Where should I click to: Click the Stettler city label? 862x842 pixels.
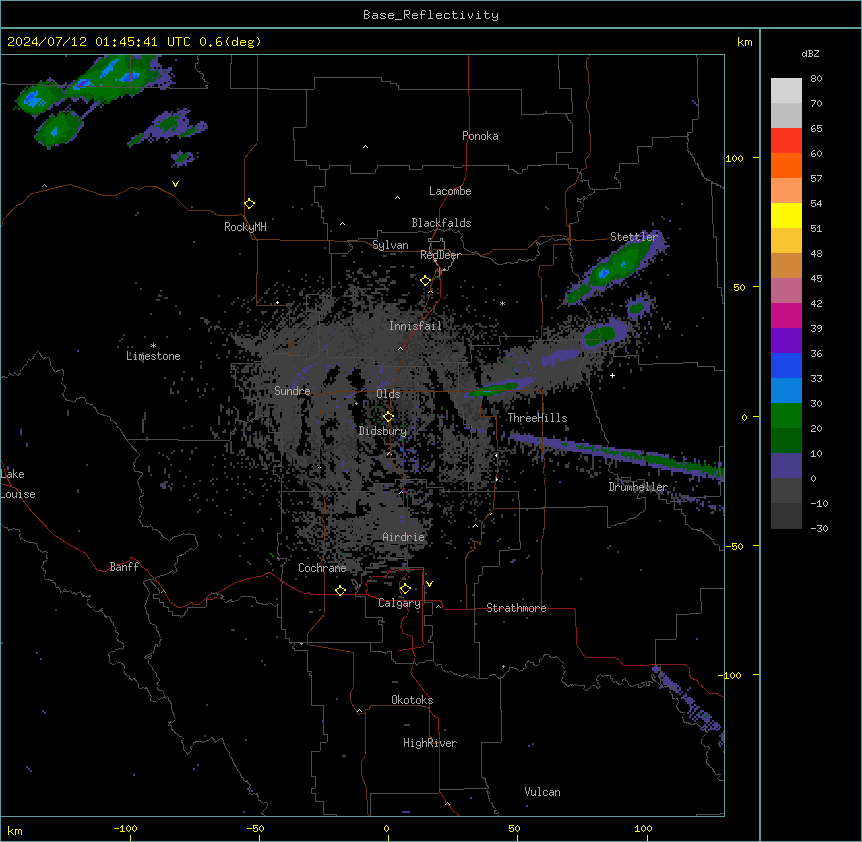click(x=634, y=237)
